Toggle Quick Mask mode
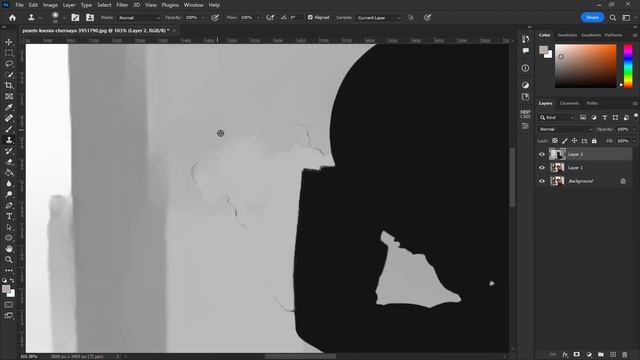640x360 pixels. tap(9, 304)
